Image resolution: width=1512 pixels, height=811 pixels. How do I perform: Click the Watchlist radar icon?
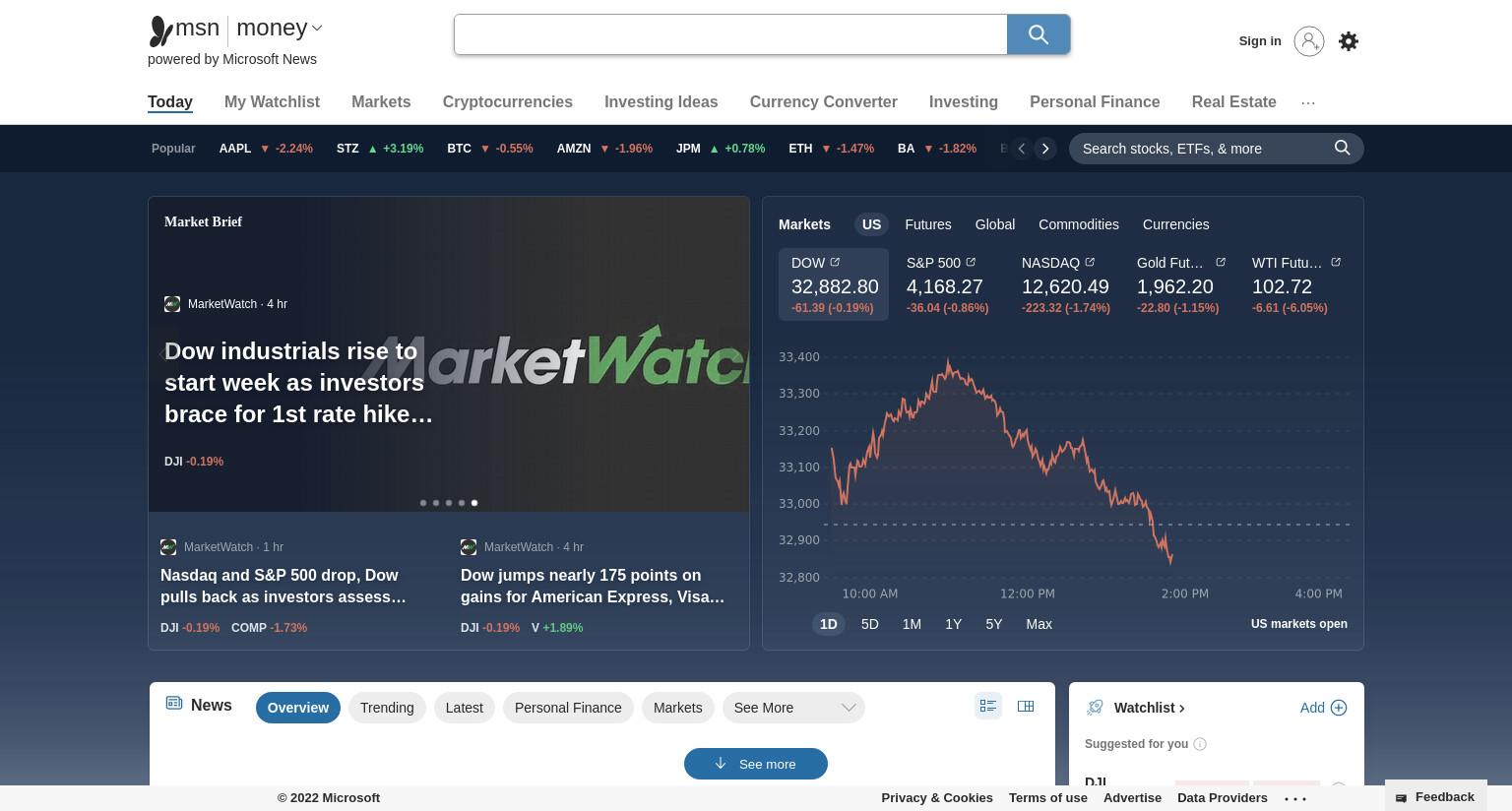point(1095,708)
